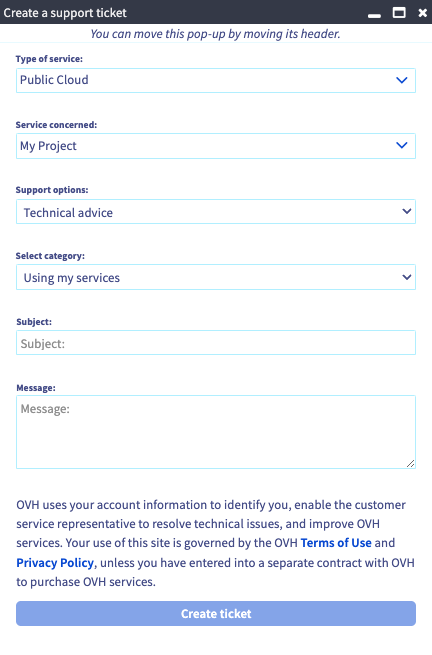This screenshot has width=432, height=655.
Task: Click the chevron next to My Project
Action: click(x=402, y=145)
